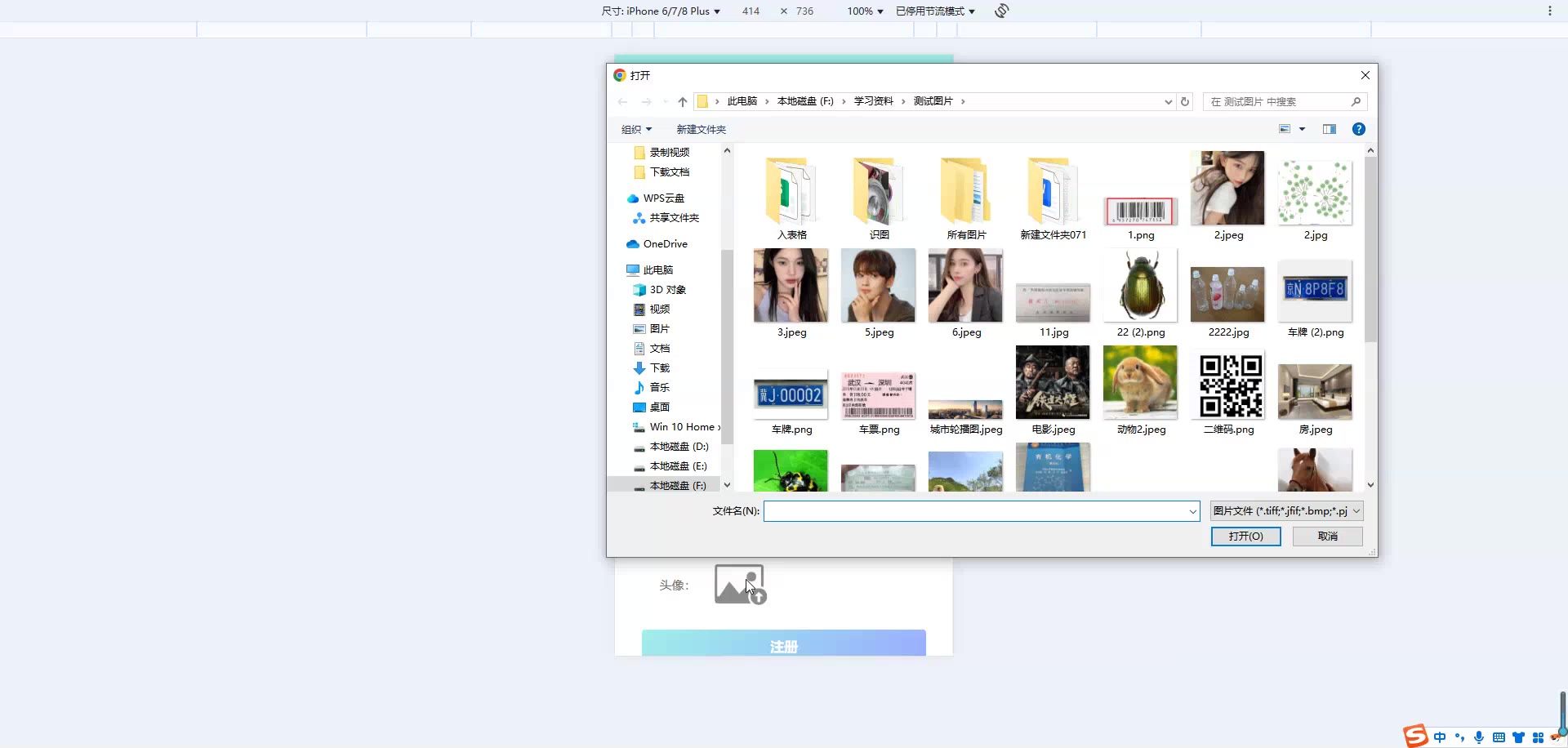
Task: Click the search magnifier icon
Action: [1356, 102]
